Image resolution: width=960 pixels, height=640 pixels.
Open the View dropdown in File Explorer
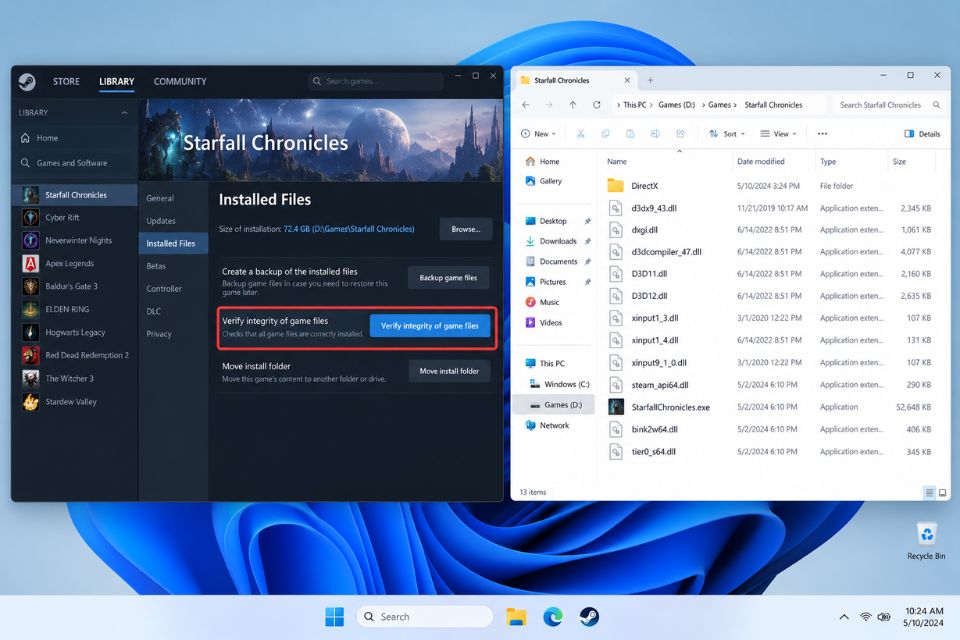[x=778, y=134]
